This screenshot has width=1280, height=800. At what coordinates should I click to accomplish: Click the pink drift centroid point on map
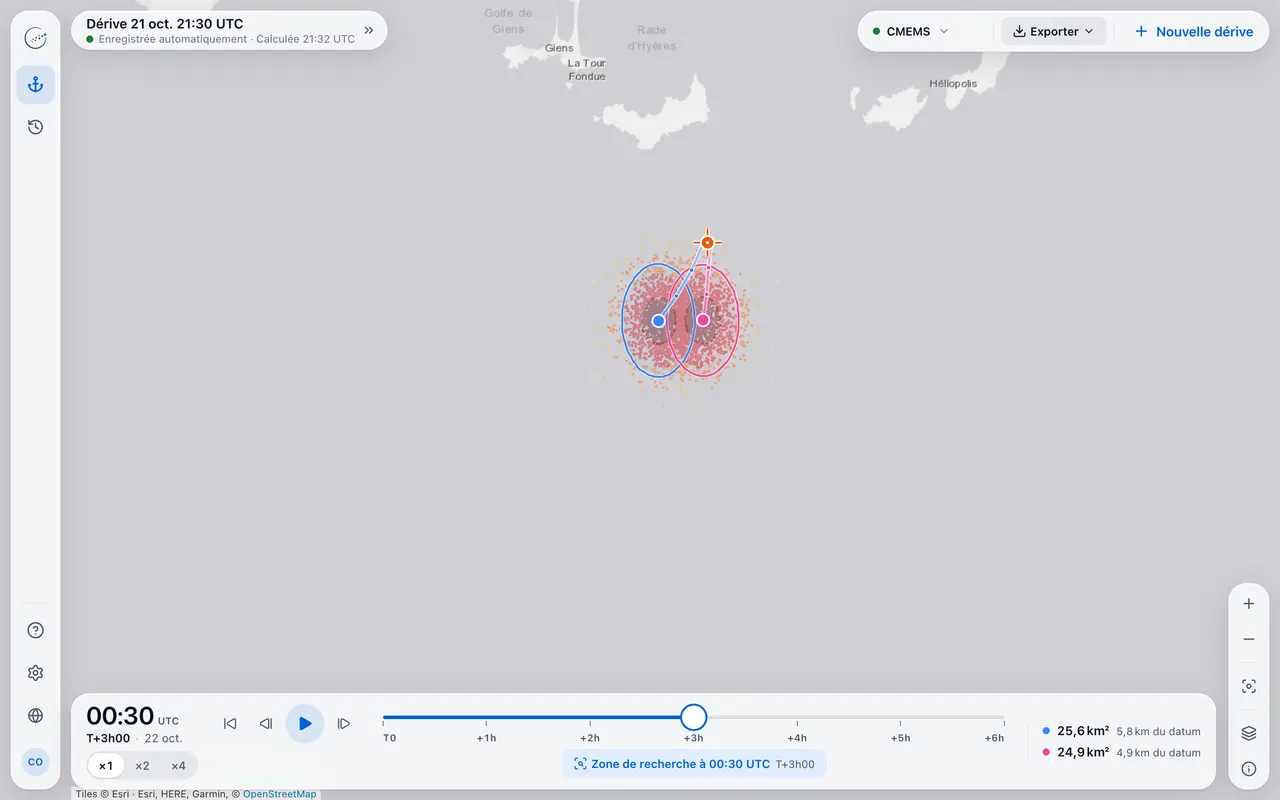coord(703,320)
